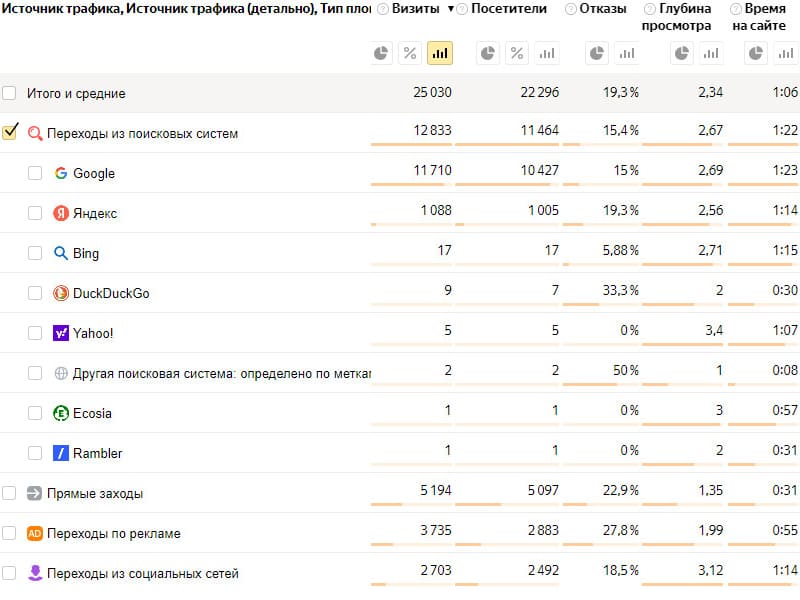Expand Переходы по рекламе row
This screenshot has height=600, width=800.
[x=114, y=533]
